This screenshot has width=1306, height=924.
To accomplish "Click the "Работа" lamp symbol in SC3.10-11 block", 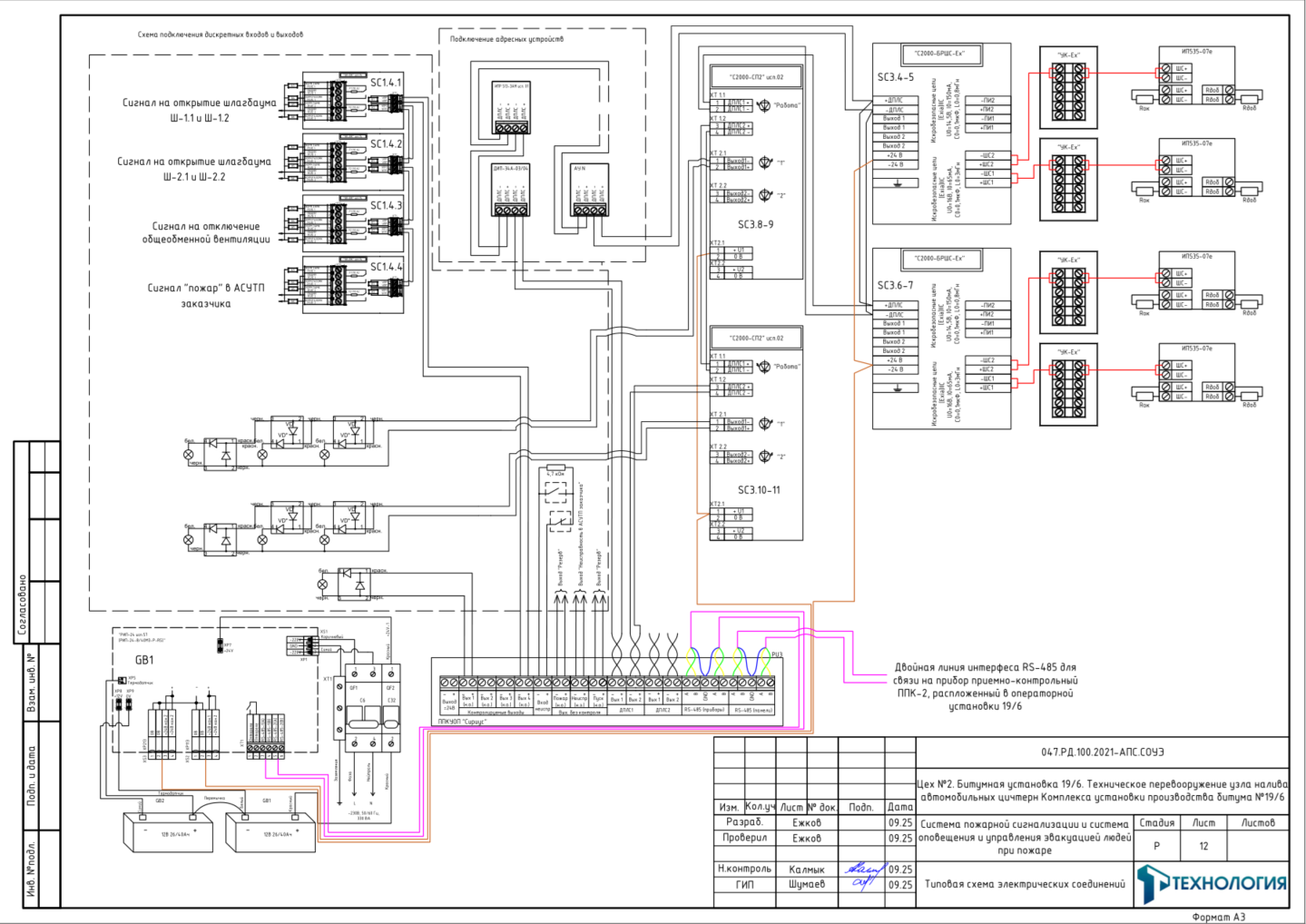I will pyautogui.click(x=764, y=367).
